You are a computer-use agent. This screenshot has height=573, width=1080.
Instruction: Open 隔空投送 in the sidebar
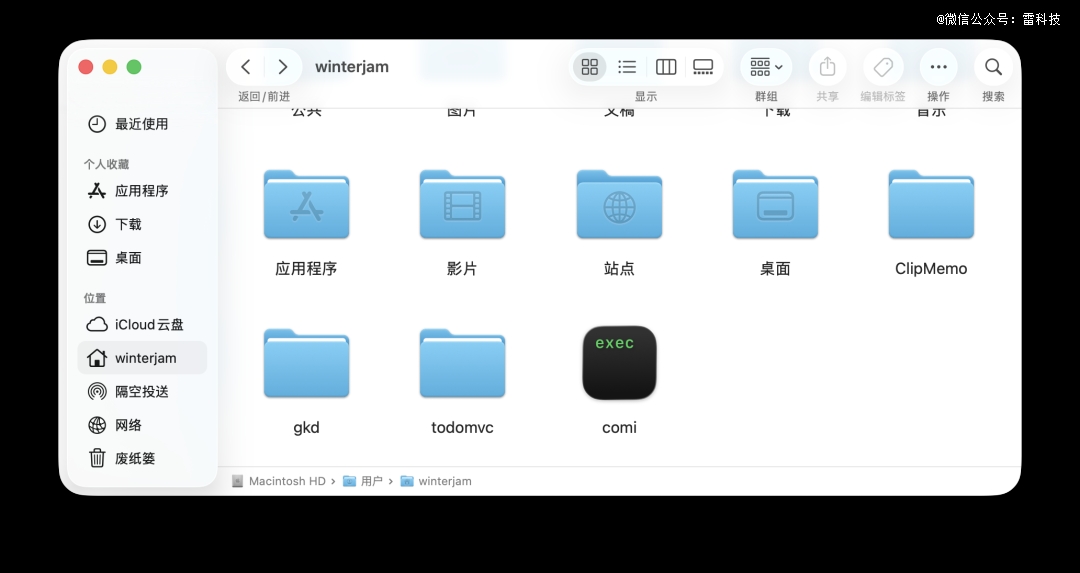click(x=142, y=392)
